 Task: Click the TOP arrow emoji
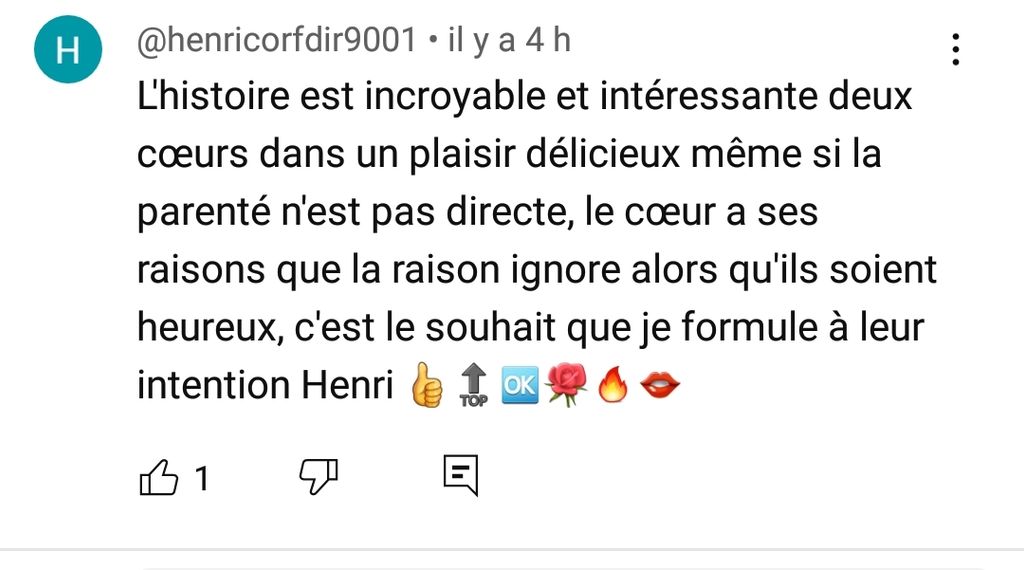[x=473, y=385]
